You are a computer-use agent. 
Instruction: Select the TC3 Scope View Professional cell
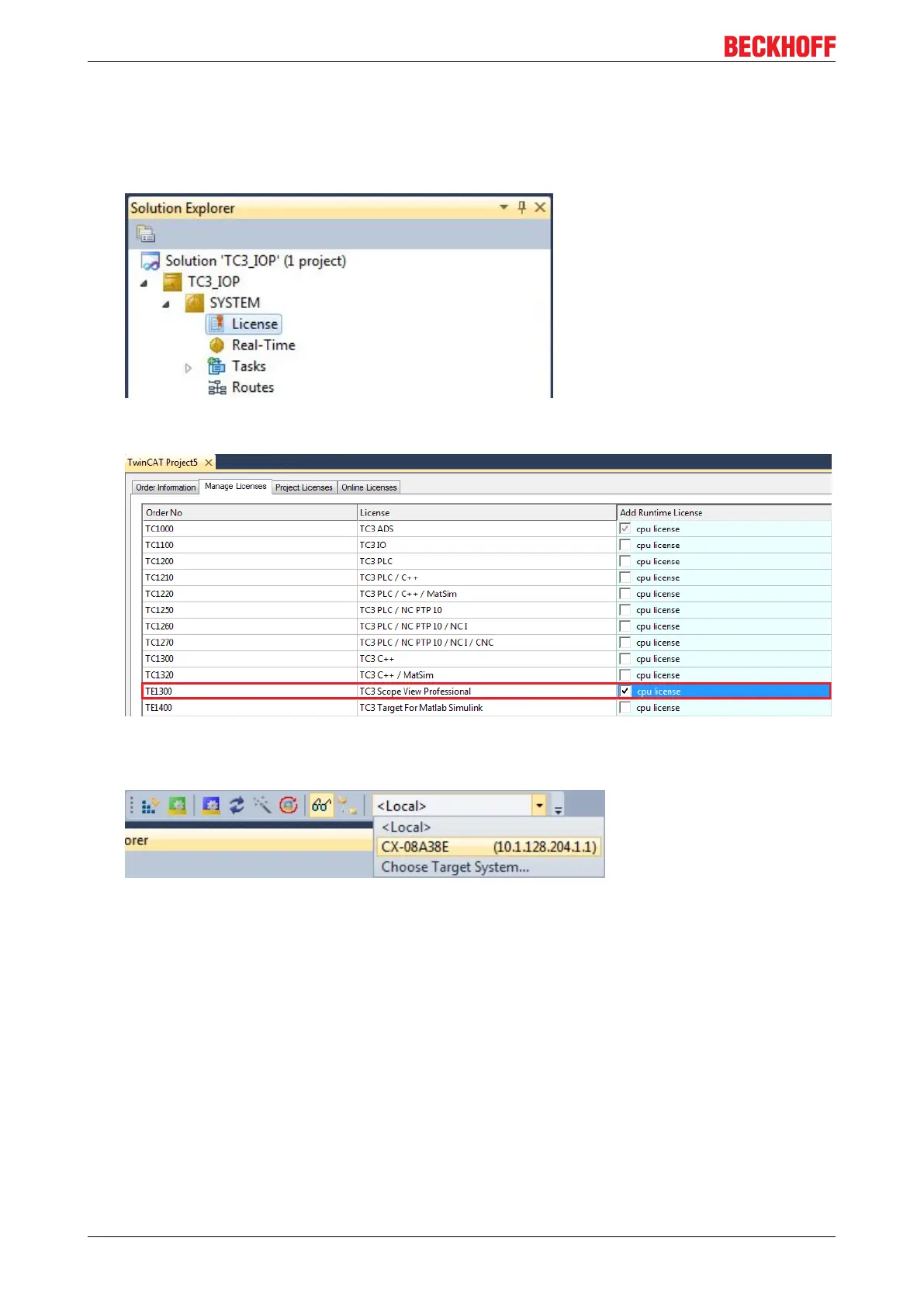[x=486, y=692]
